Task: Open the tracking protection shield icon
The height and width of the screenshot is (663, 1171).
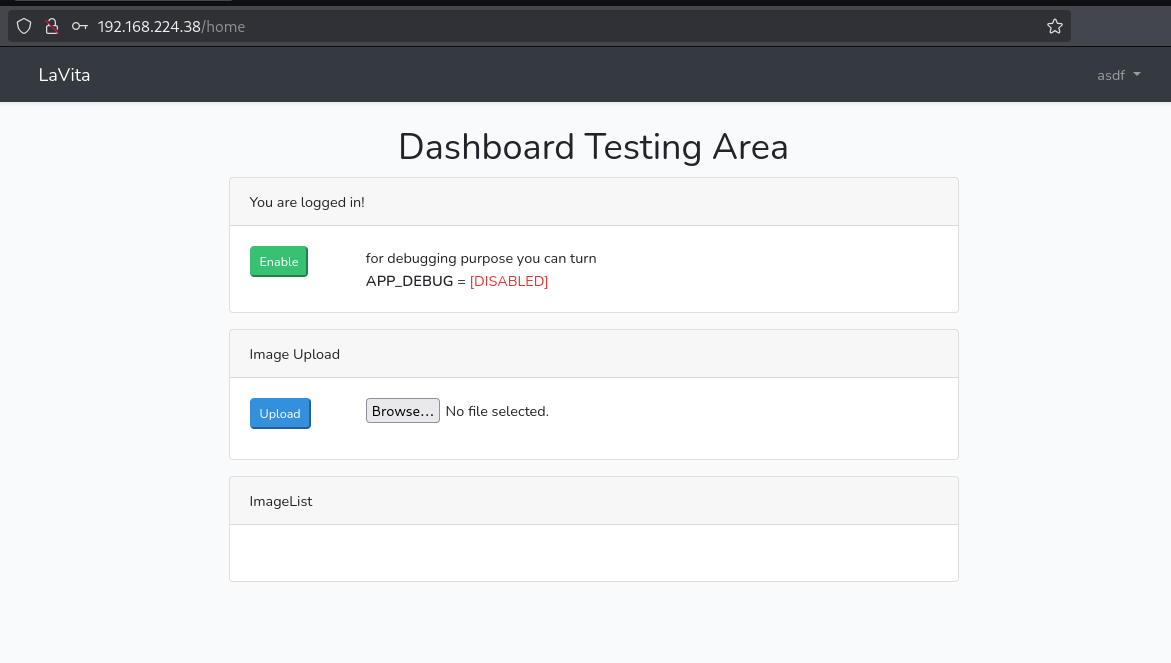Action: pyautogui.click(x=24, y=27)
